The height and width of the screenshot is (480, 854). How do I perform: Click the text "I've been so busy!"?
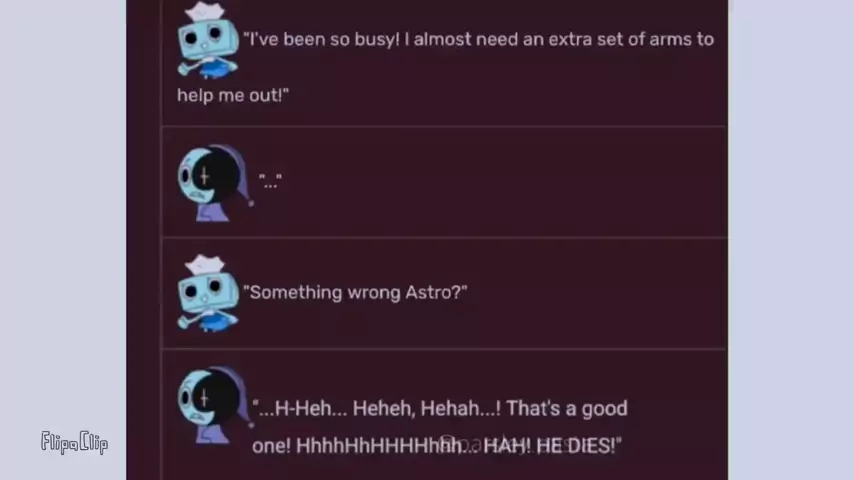321,39
